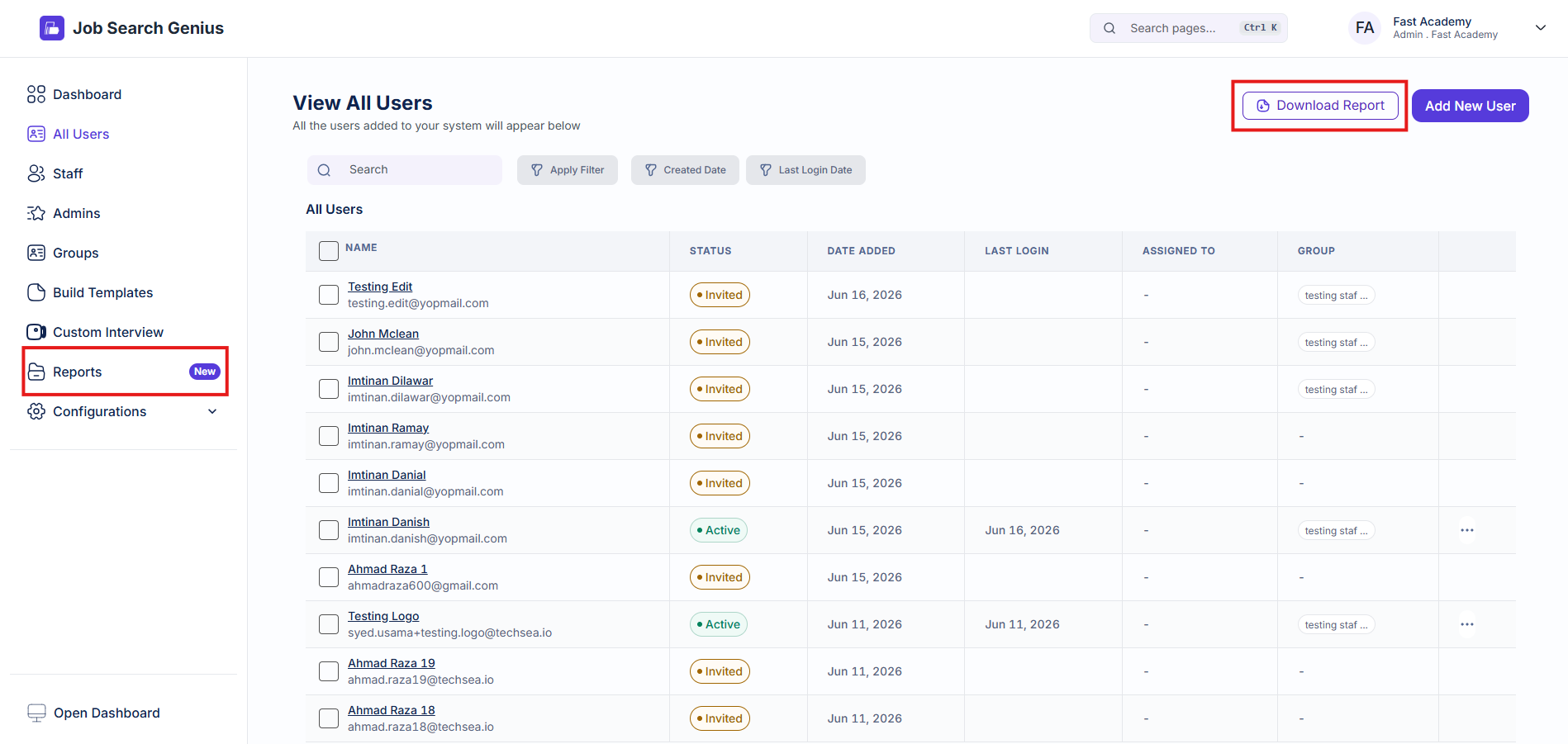
Task: Click the funnel icon on Last Login Date
Action: point(766,170)
